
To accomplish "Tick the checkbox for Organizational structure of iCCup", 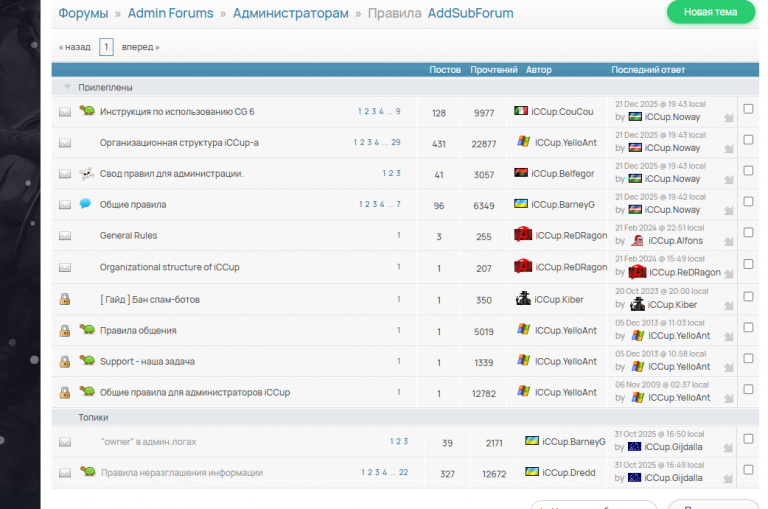I will click(748, 264).
